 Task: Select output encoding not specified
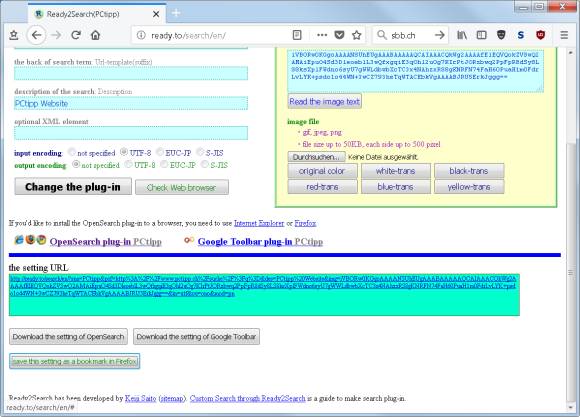point(76,164)
